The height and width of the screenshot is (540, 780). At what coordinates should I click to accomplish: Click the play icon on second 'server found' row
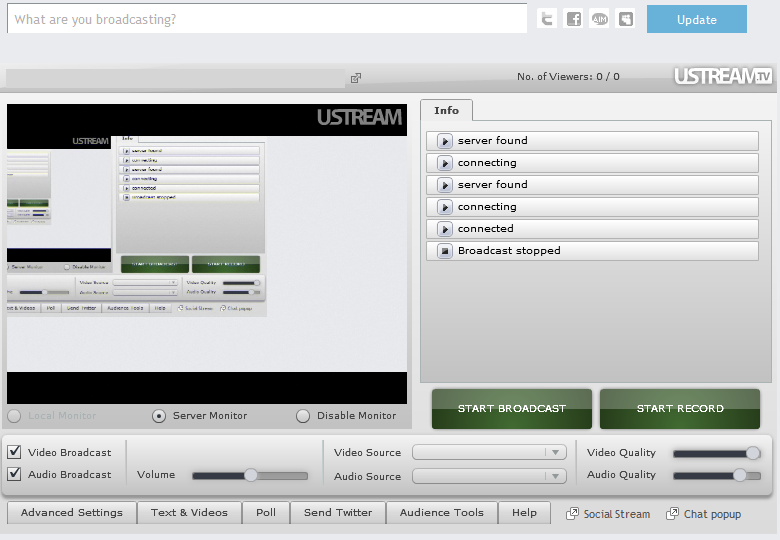coord(445,185)
